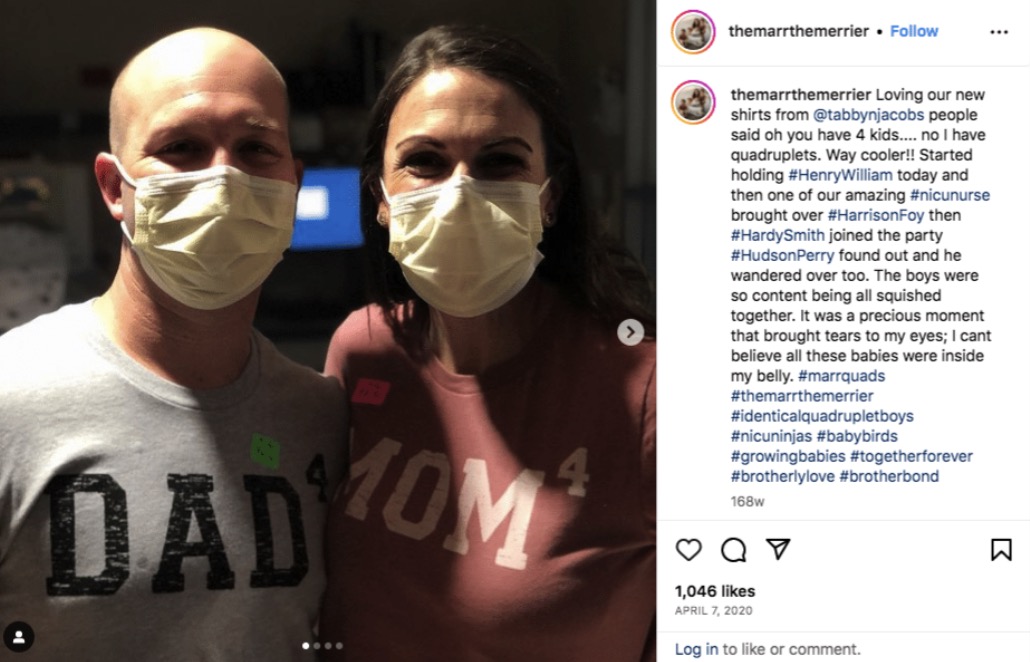Open profile picture beside caption
The width and height of the screenshot is (1030, 662).
tap(693, 102)
